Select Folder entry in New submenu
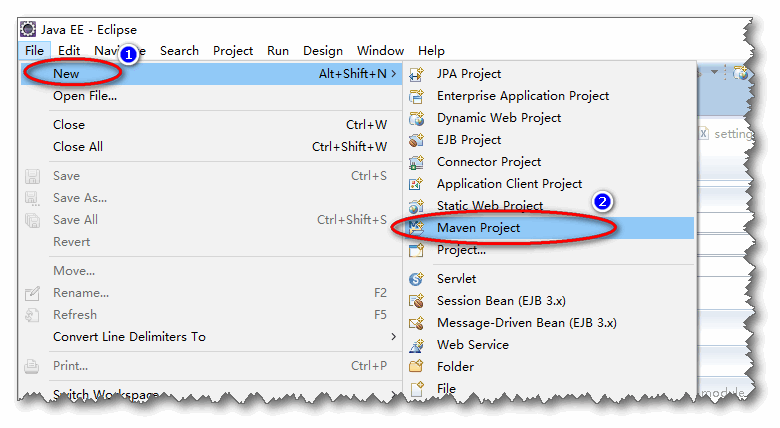This screenshot has width=780, height=428. point(550,367)
